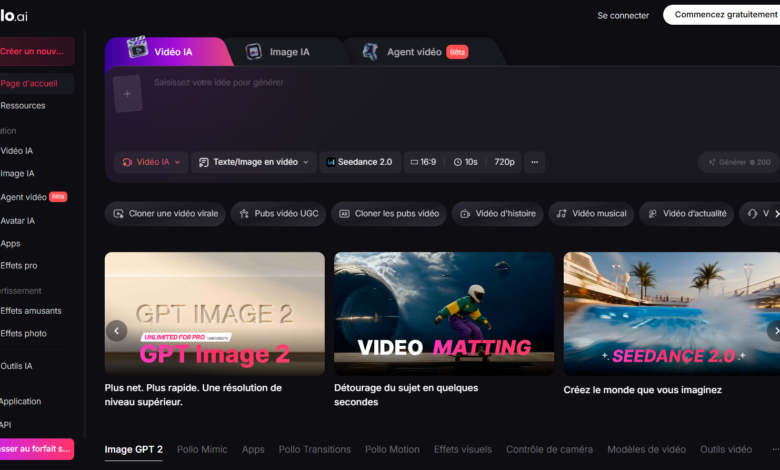Select the Contrôle de caméra section tab
This screenshot has width=780, height=470.
[x=549, y=450]
